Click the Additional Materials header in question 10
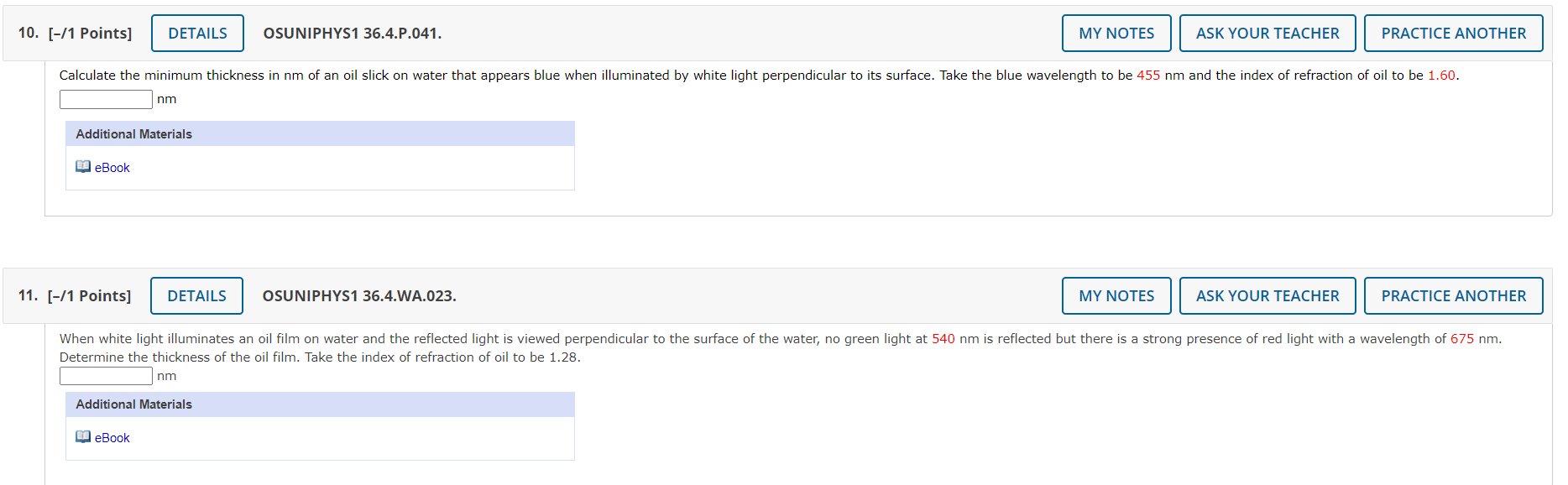 point(320,134)
